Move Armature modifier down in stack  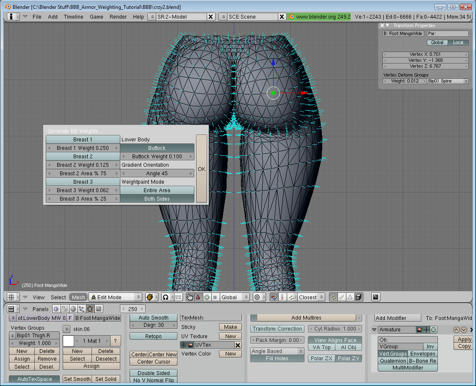463,330
